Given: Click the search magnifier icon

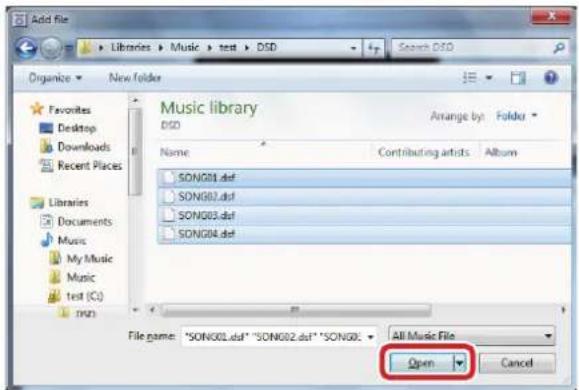Looking at the screenshot, I should [x=559, y=48].
